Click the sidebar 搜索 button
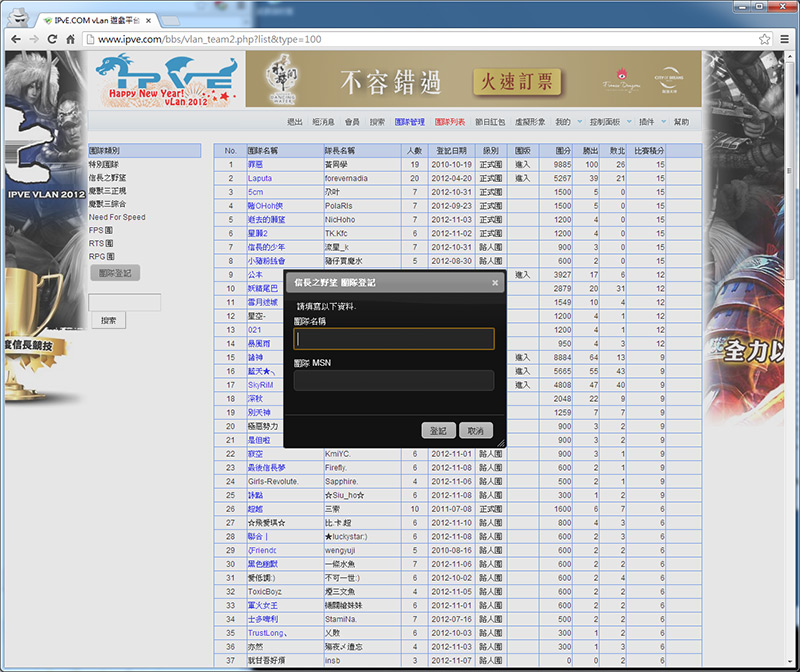Viewport: 800px width, 672px height. point(109,320)
